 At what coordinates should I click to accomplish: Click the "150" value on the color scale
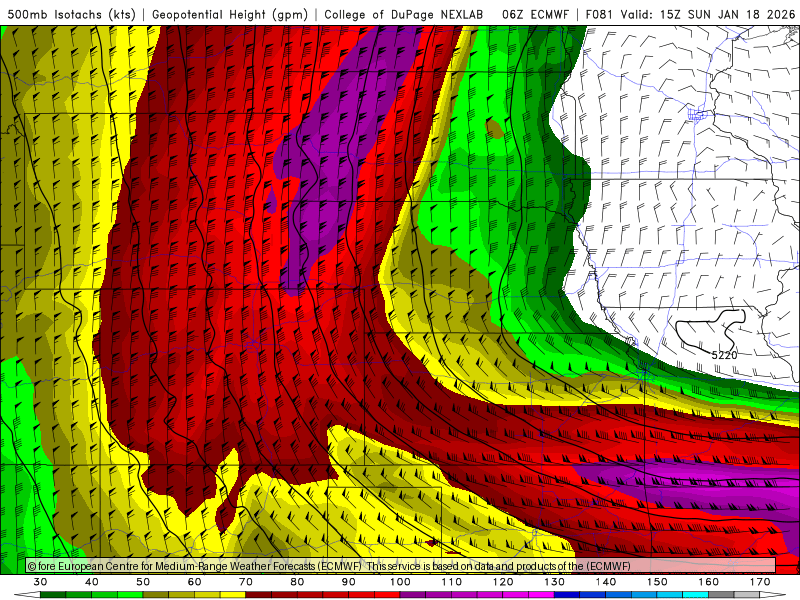[x=658, y=582]
